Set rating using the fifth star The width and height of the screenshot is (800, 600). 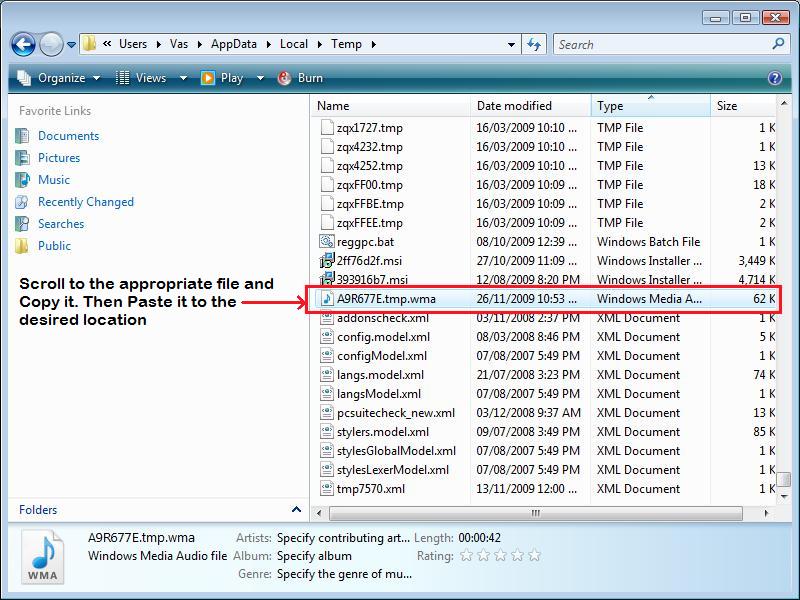point(534,556)
